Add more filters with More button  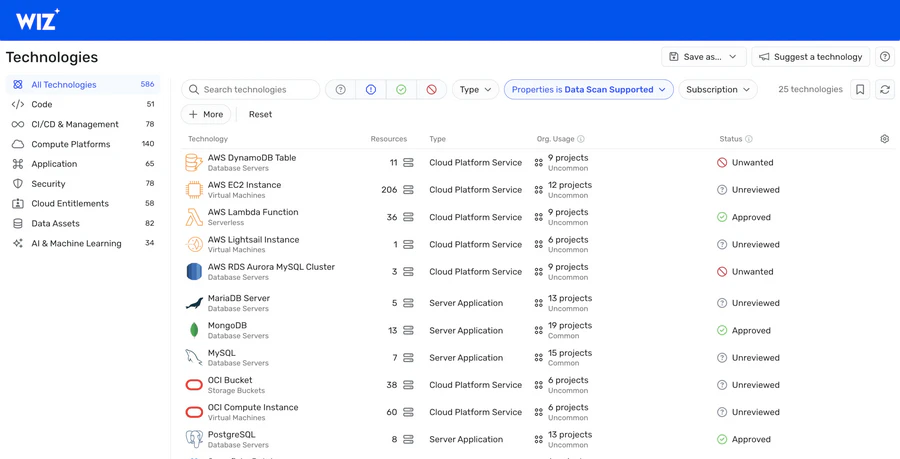click(x=205, y=114)
